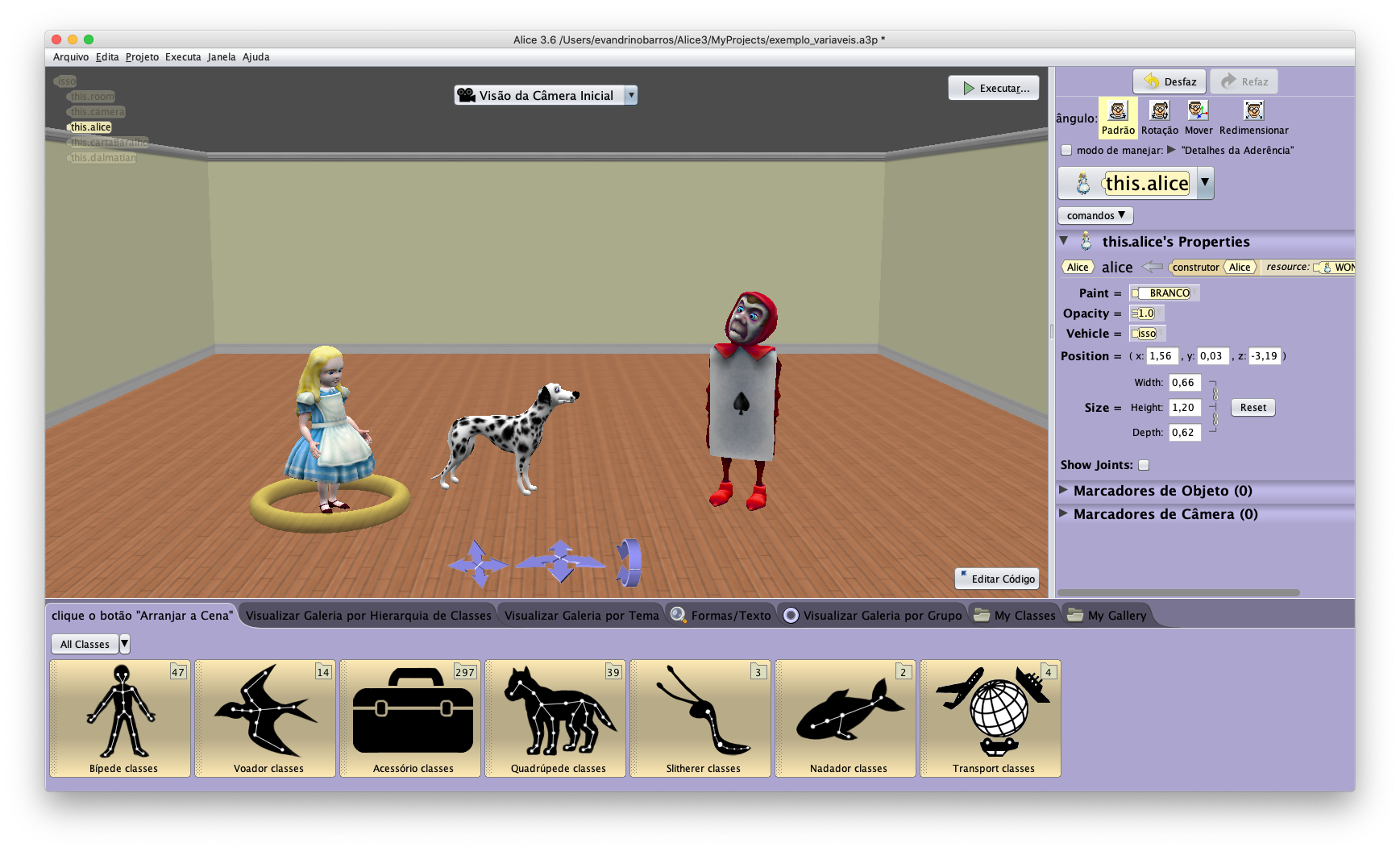Open Transport classes globe icon
This screenshot has width=1400, height=851.
pos(991,718)
